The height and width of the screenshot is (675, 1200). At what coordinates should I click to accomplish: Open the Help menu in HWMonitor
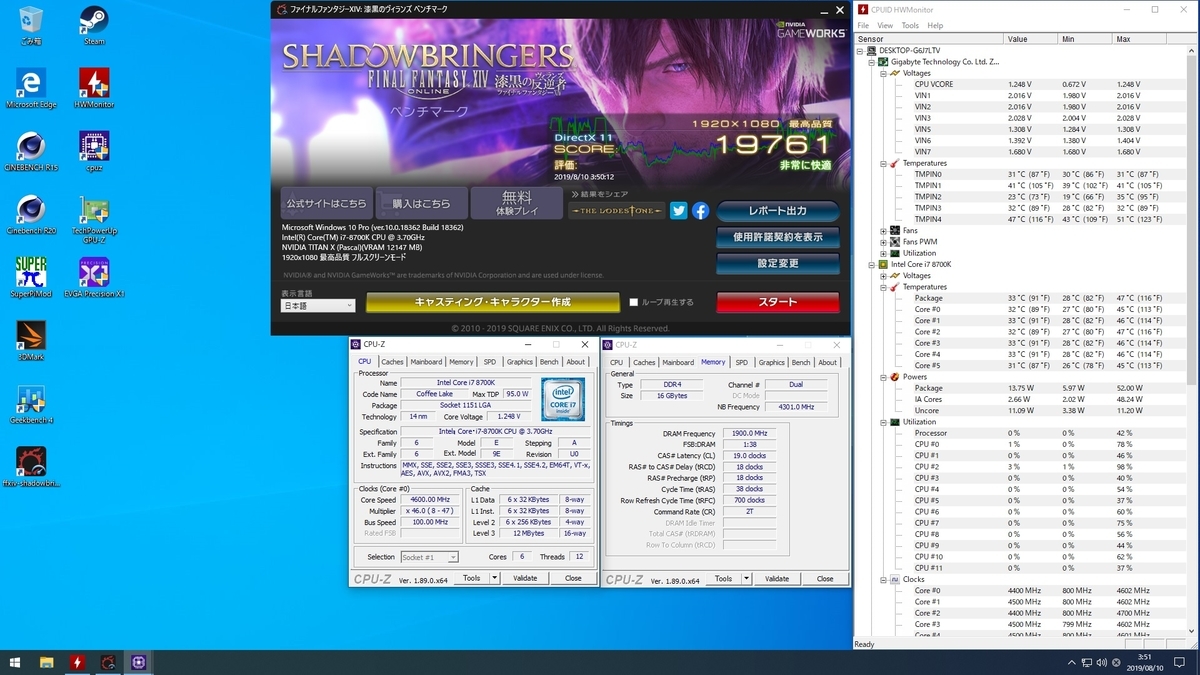[x=935, y=25]
